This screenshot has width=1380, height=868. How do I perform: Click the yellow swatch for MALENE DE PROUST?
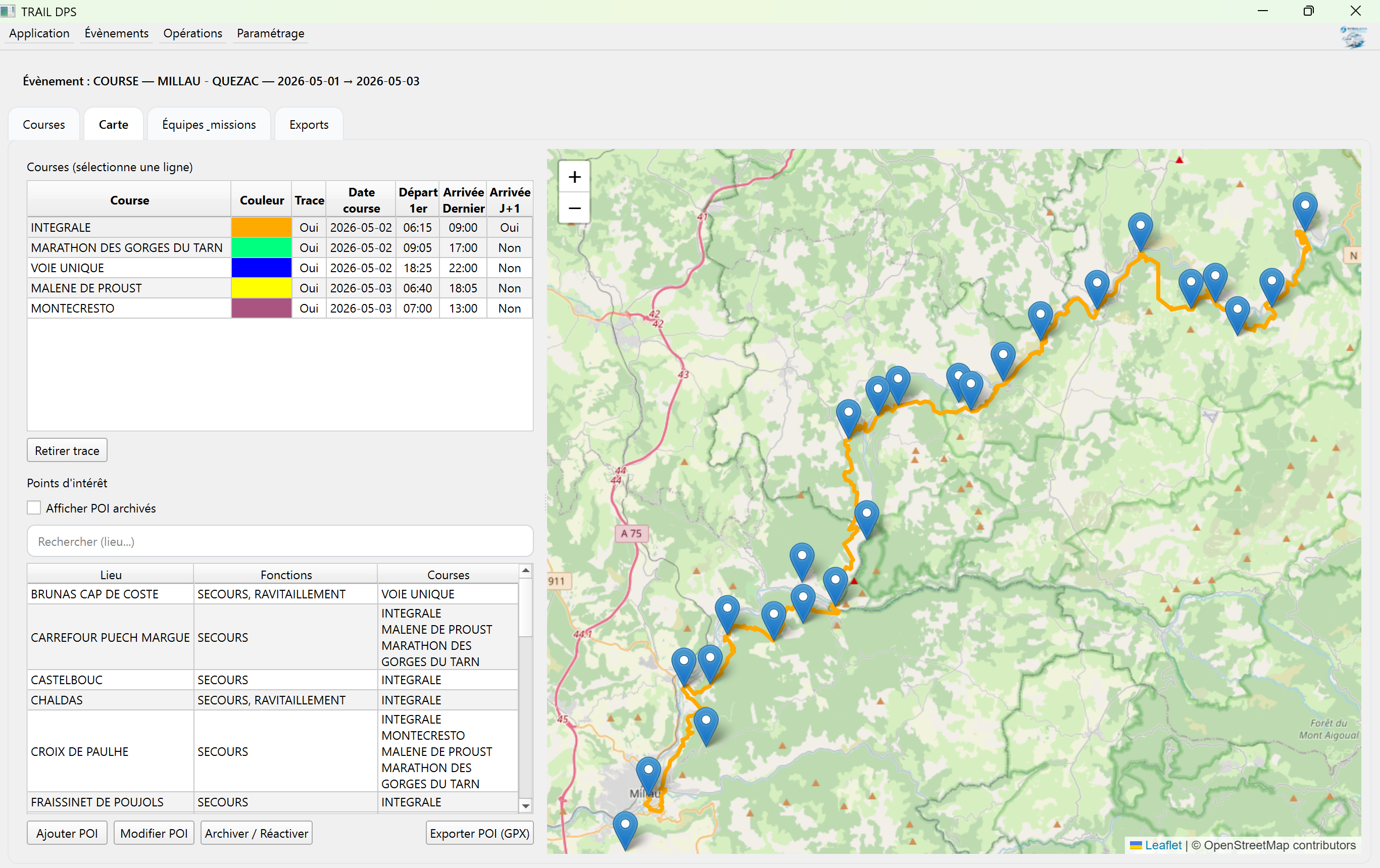[261, 288]
